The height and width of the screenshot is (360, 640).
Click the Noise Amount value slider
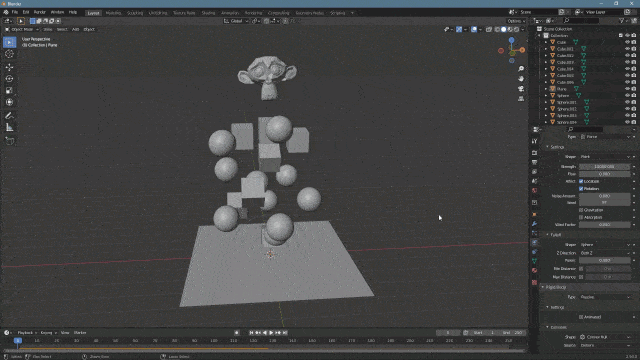tap(604, 196)
